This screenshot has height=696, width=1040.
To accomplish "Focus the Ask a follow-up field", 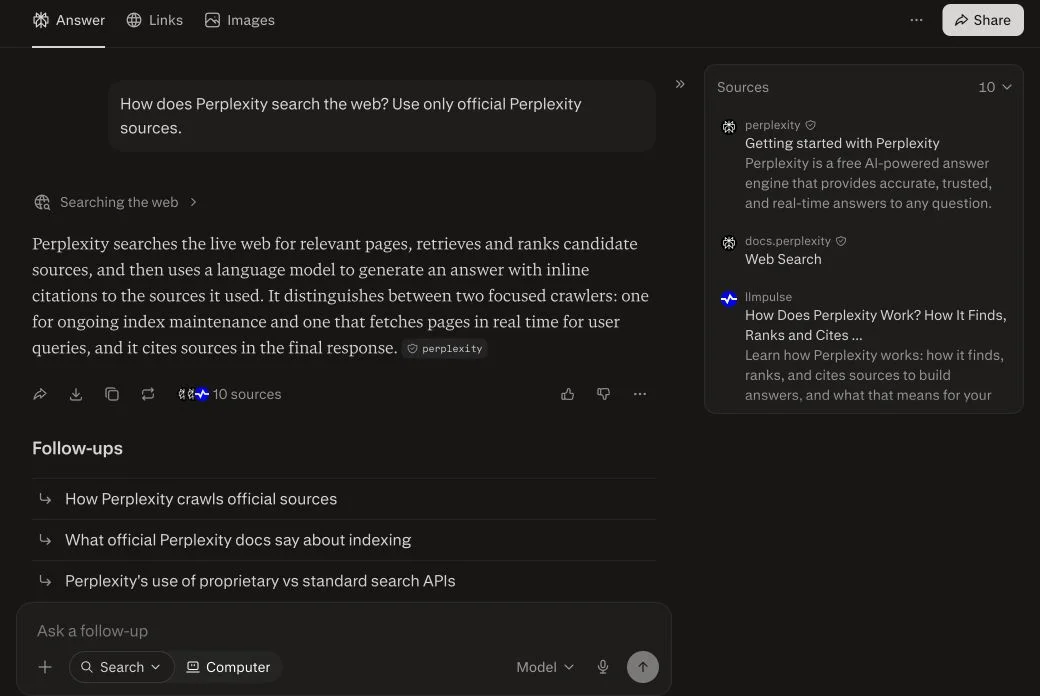I will [x=344, y=631].
